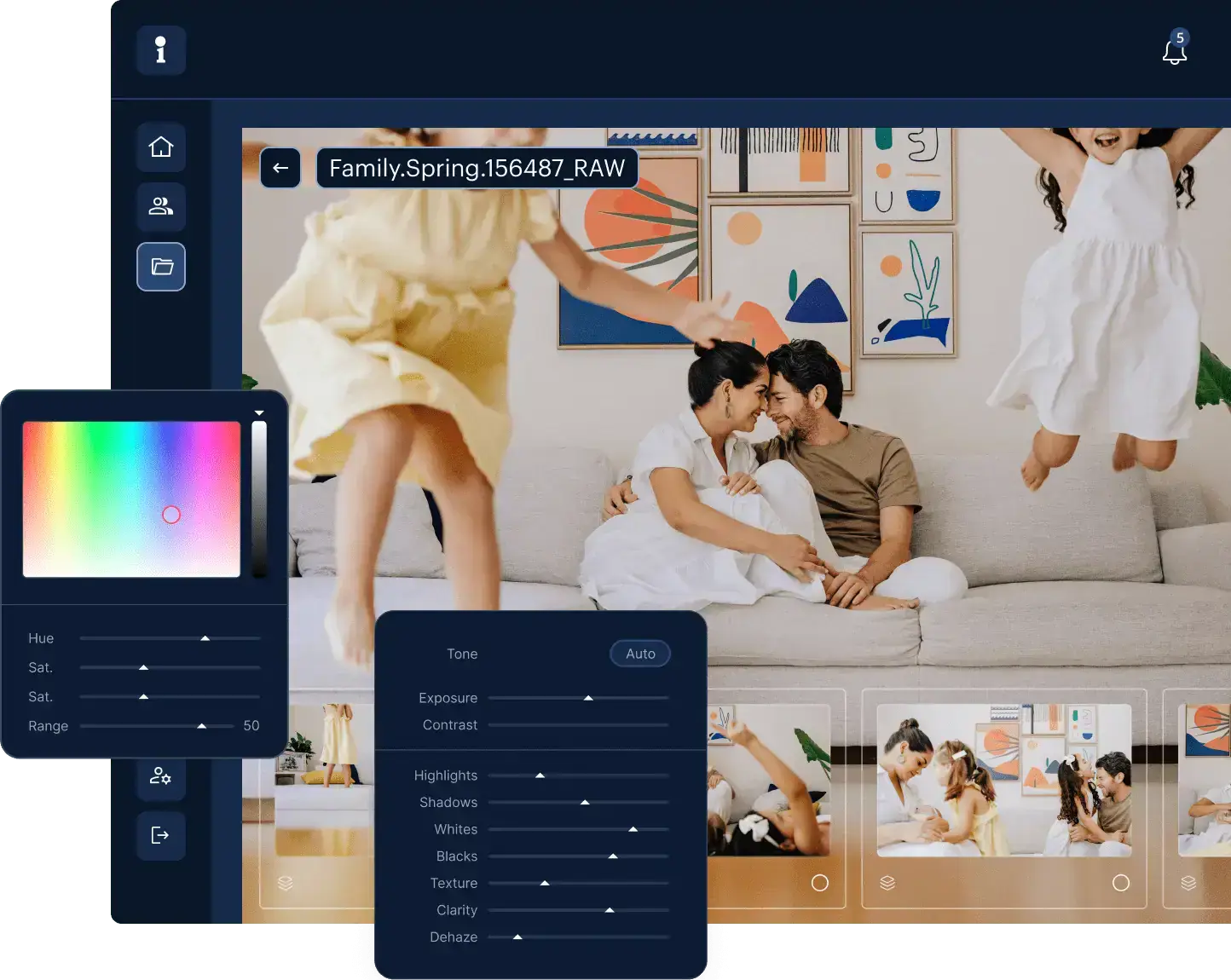
Task: Open the Home page from the sidebar
Action: 161,147
